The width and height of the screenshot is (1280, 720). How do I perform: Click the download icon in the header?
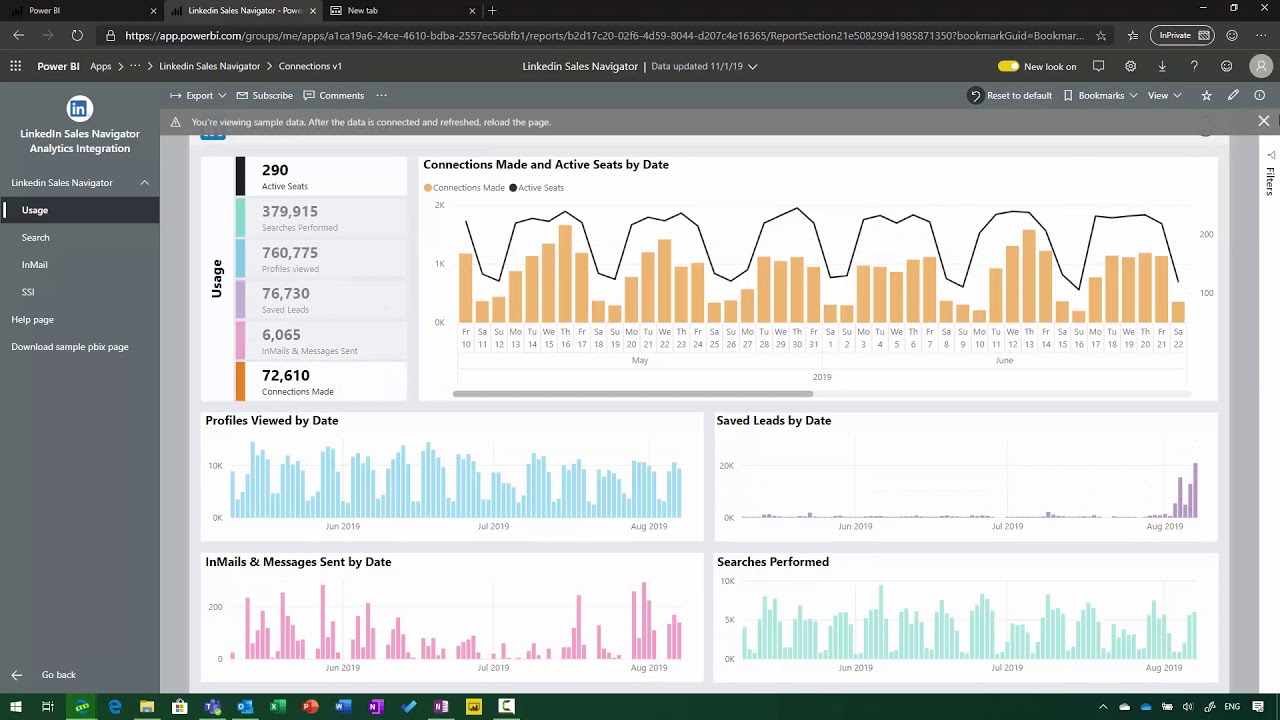1162,66
